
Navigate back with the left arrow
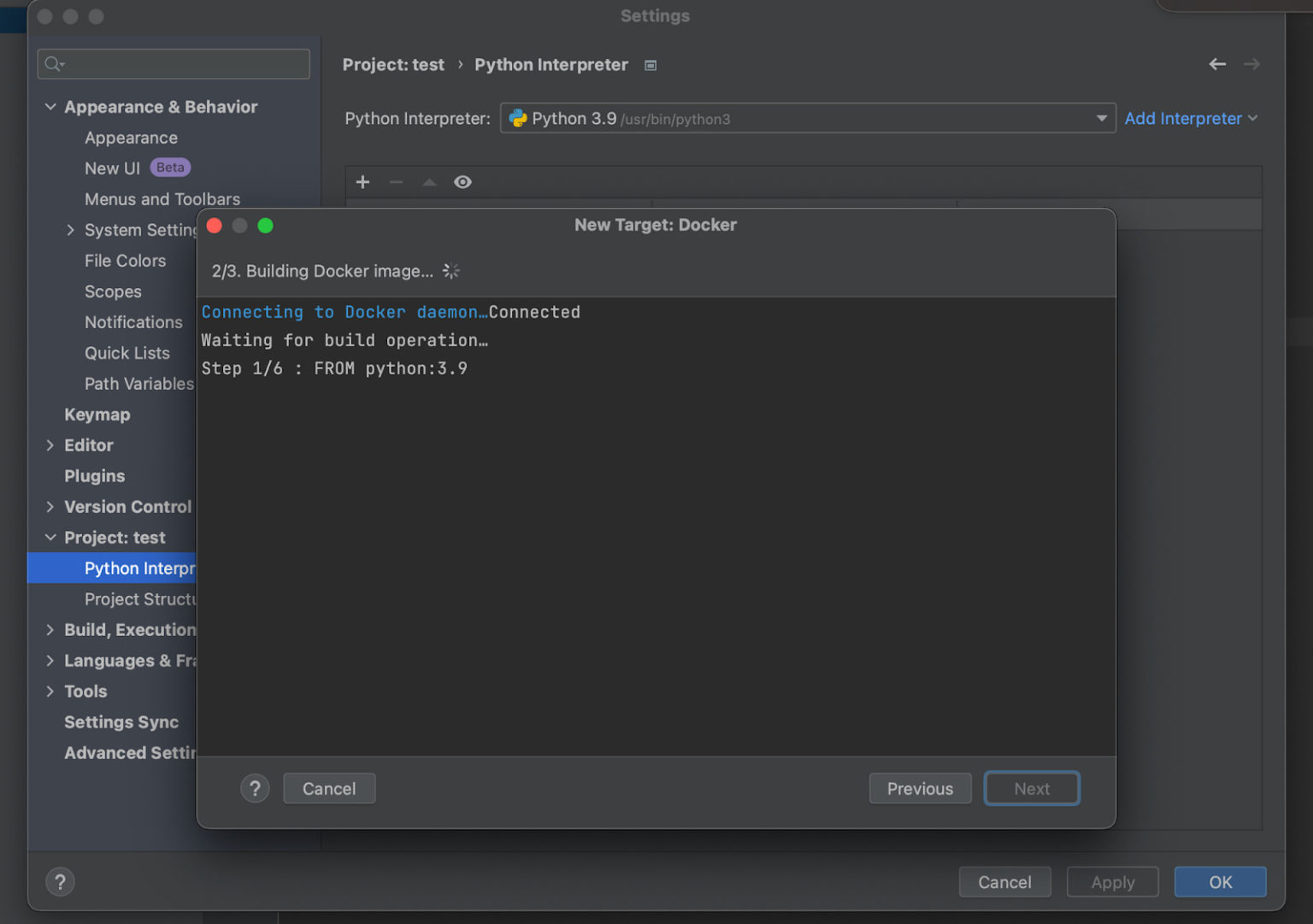(x=1217, y=64)
